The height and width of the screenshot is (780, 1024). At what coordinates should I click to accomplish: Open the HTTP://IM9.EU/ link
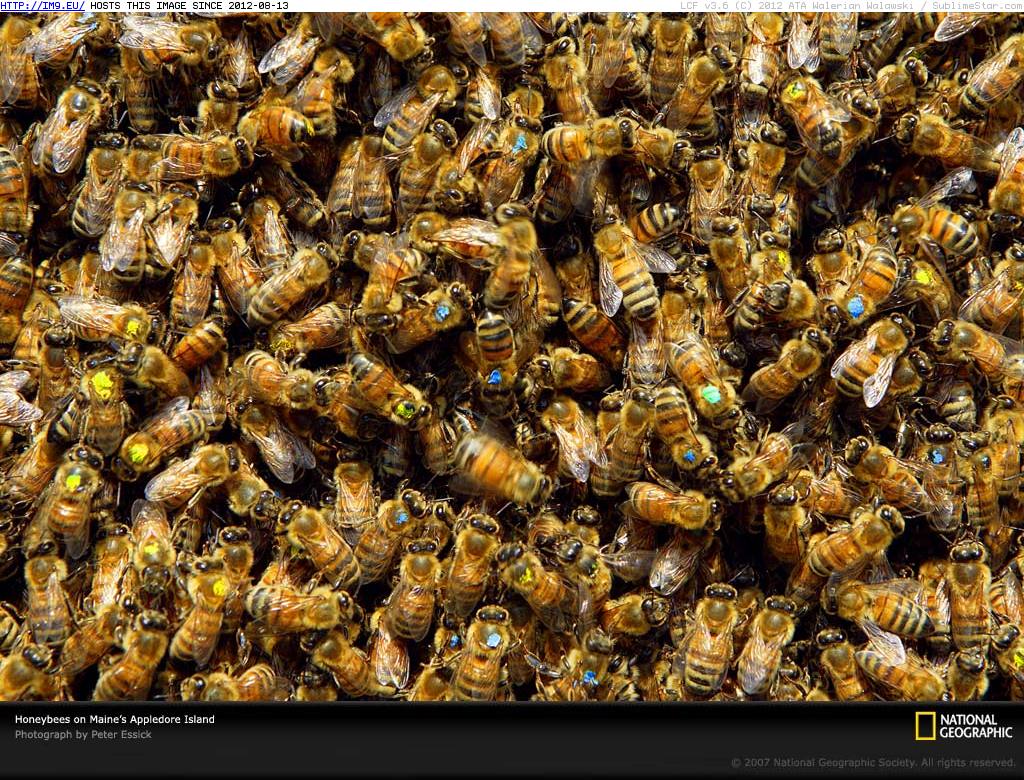pos(42,6)
